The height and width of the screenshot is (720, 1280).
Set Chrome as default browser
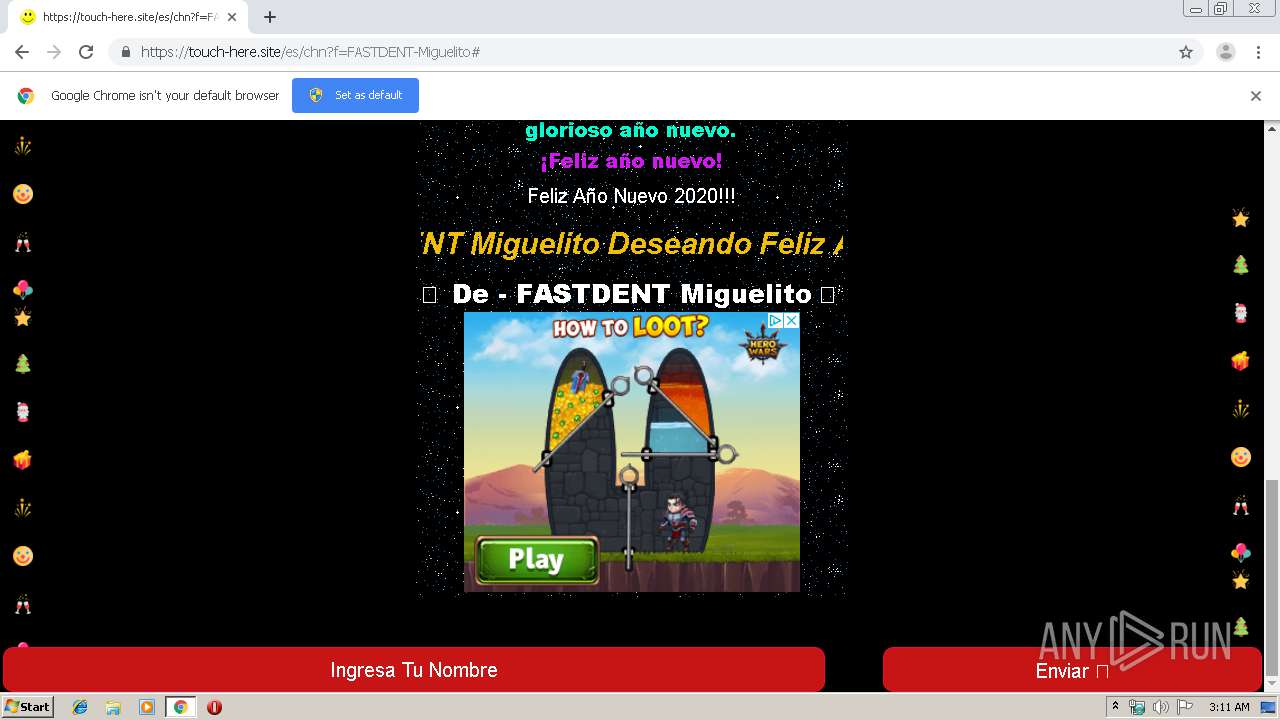[355, 95]
